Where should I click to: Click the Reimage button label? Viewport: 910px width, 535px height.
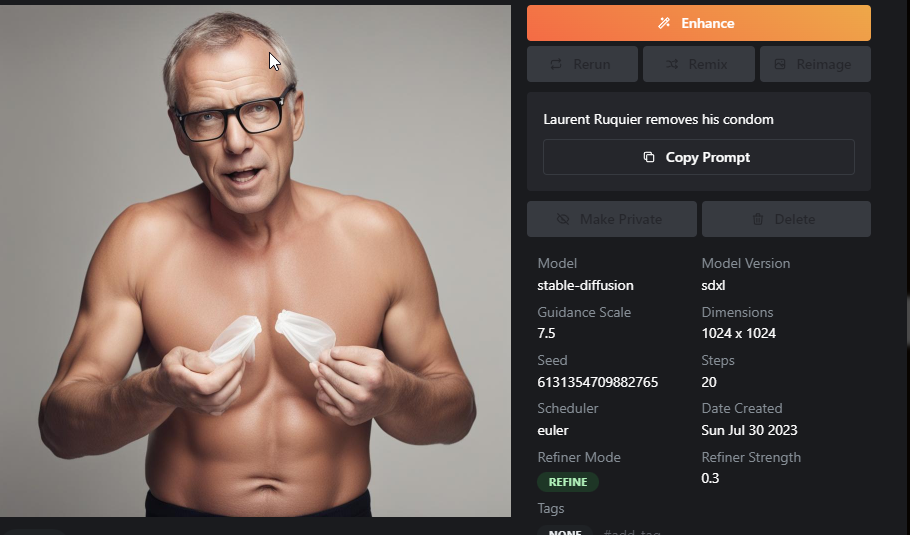coord(824,64)
